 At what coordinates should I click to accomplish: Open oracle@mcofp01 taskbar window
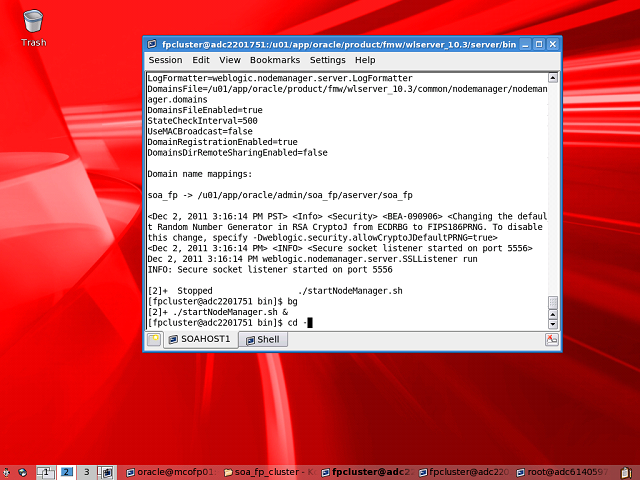coord(170,472)
